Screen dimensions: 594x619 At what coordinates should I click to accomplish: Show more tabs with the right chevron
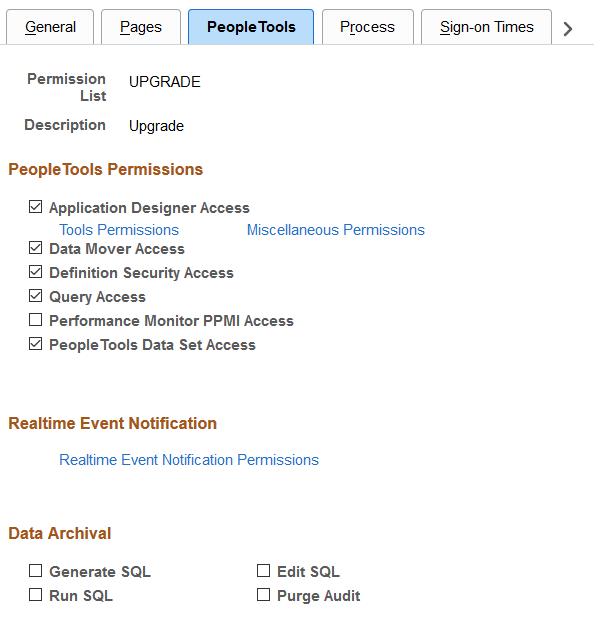pyautogui.click(x=568, y=28)
